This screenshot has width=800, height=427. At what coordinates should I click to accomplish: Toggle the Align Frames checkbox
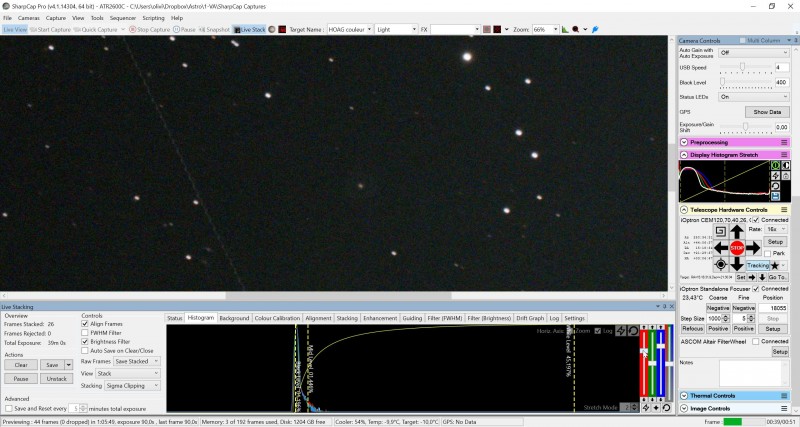(x=85, y=324)
